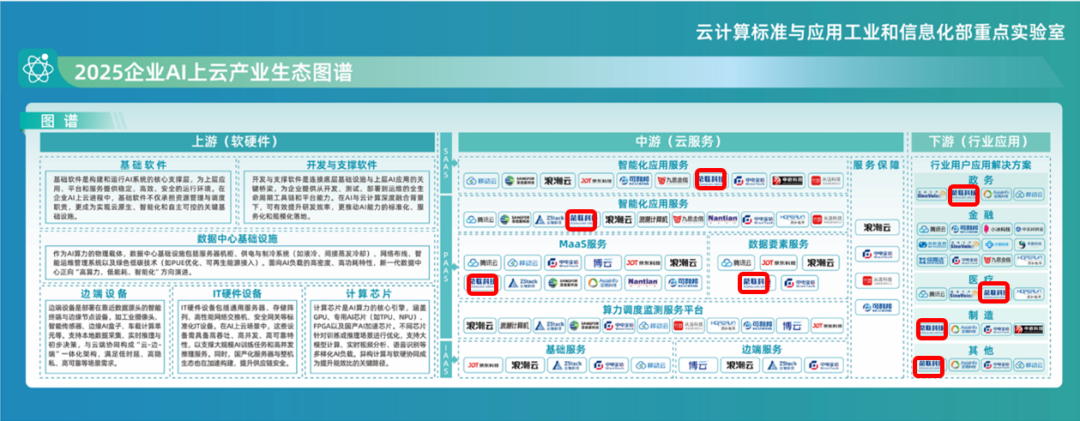Select SANGFOR logo in 算力调度监测服务平台

584,326
